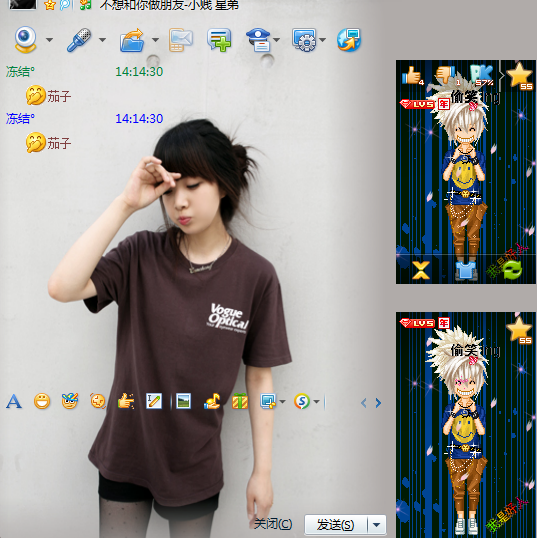This screenshot has height=538, width=537.
Task: Open the send button options dropdown
Action: 376,525
